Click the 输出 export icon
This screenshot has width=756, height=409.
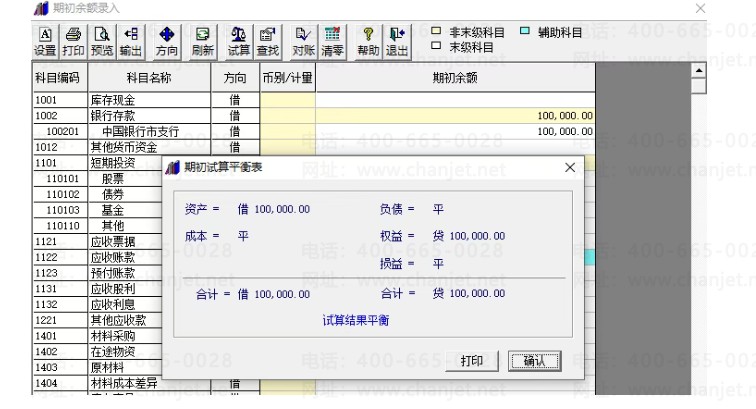pos(131,42)
